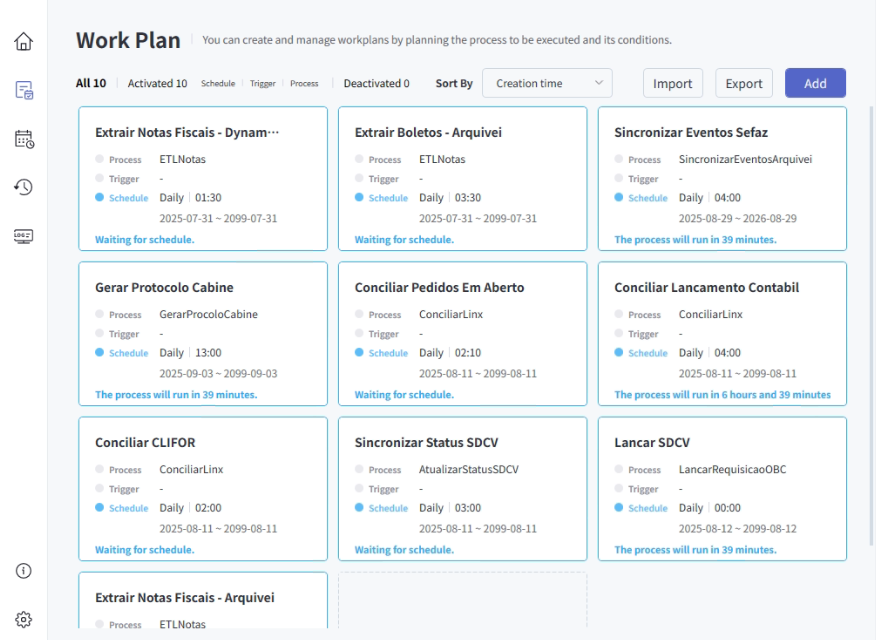The height and width of the screenshot is (640, 876).
Task: Filter work plans by Process
Action: pos(304,84)
